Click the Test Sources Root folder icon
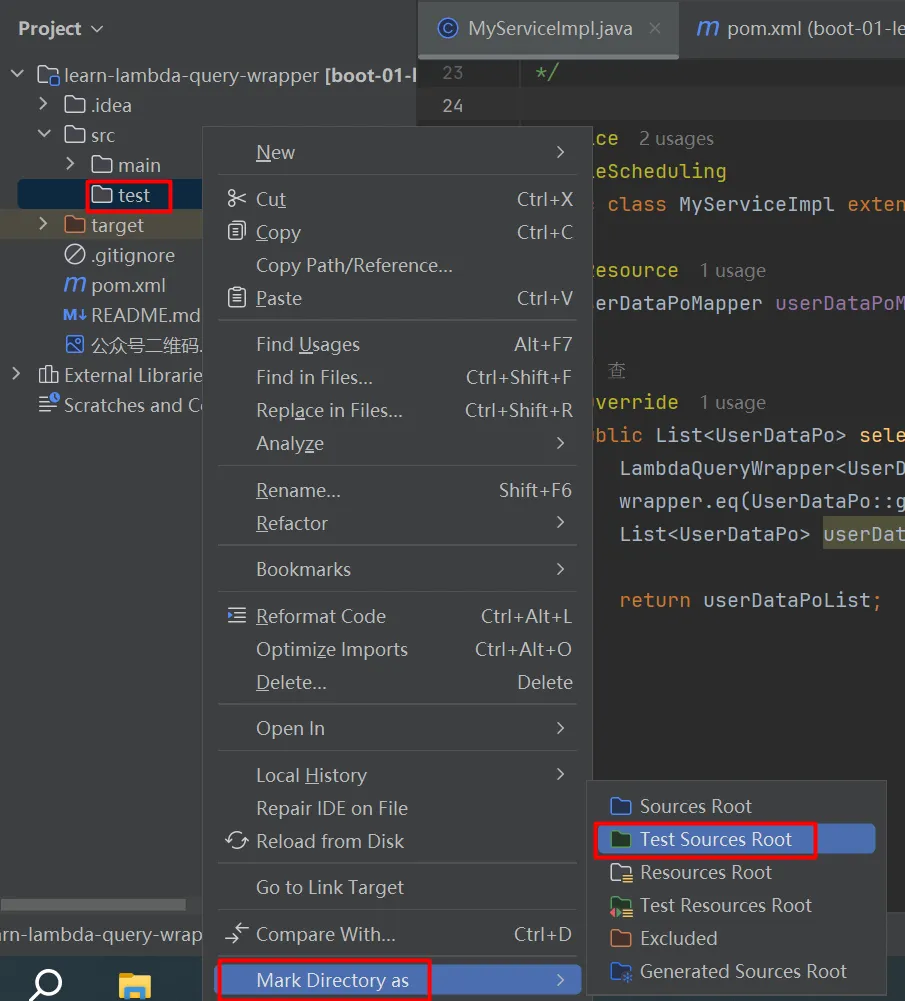905x1001 pixels. pos(621,840)
